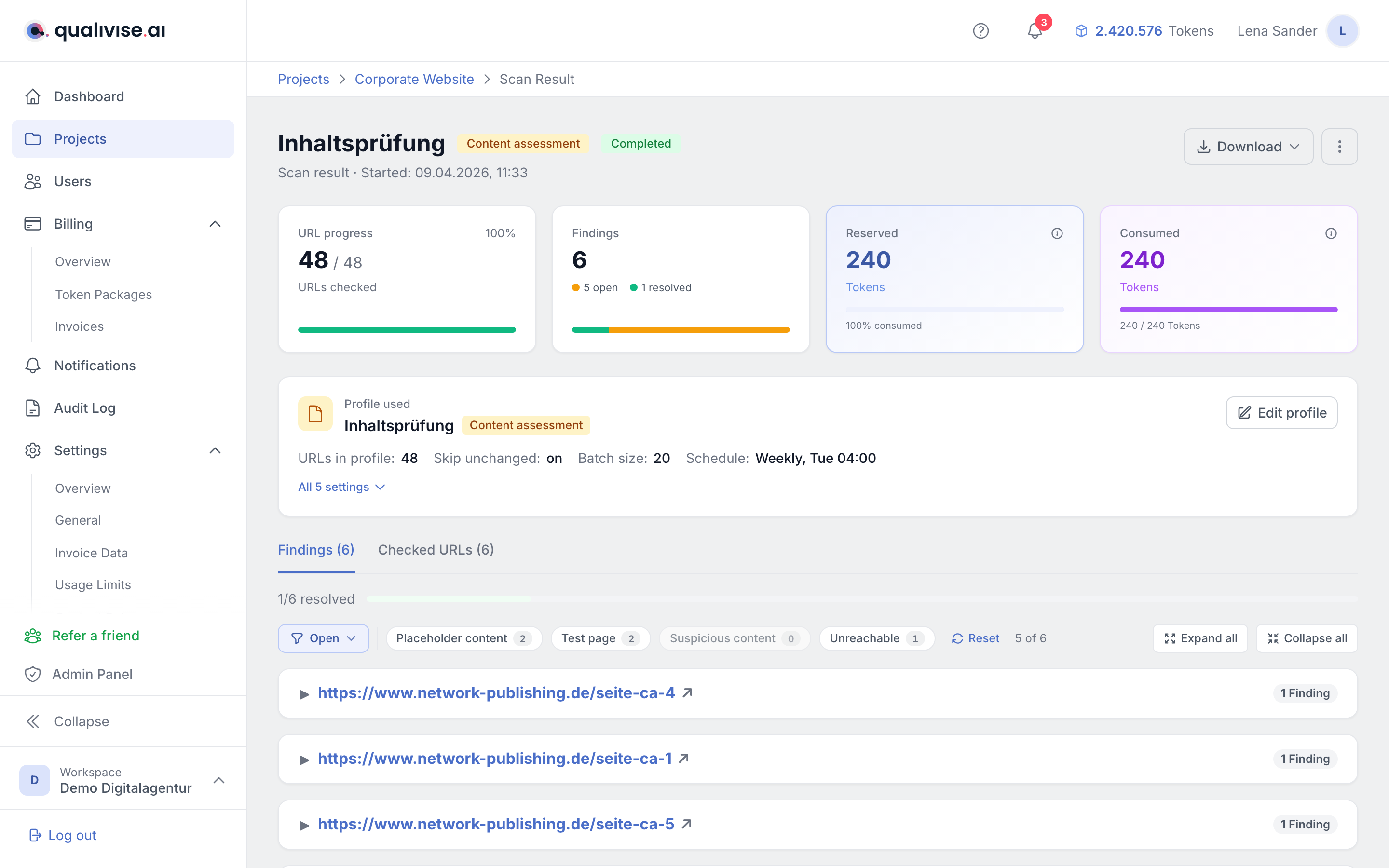1389x868 pixels.
Task: Go to Corporate Website breadcrumb
Action: click(414, 79)
